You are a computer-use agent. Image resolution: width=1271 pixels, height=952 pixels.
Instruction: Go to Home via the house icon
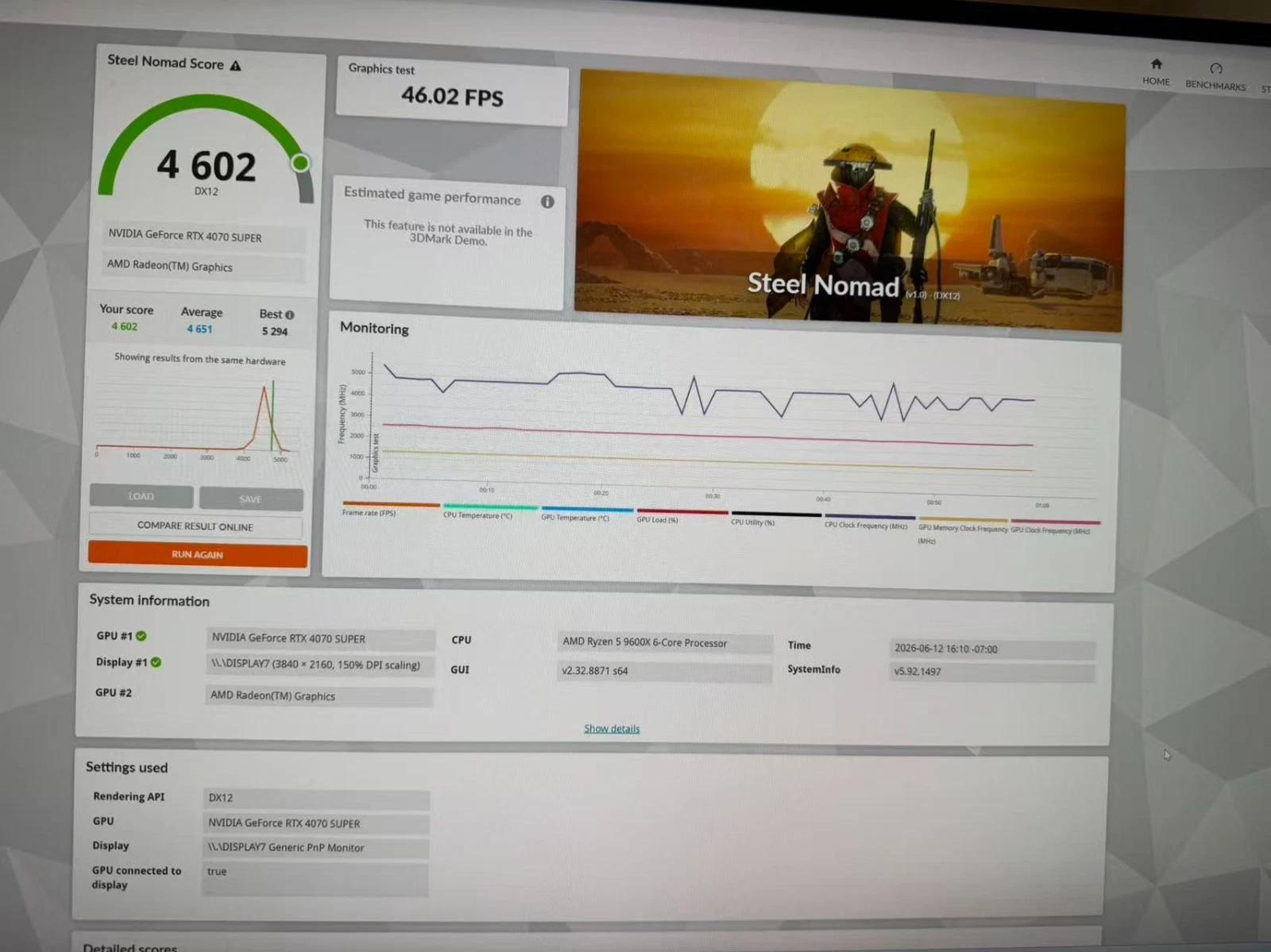tap(1157, 64)
